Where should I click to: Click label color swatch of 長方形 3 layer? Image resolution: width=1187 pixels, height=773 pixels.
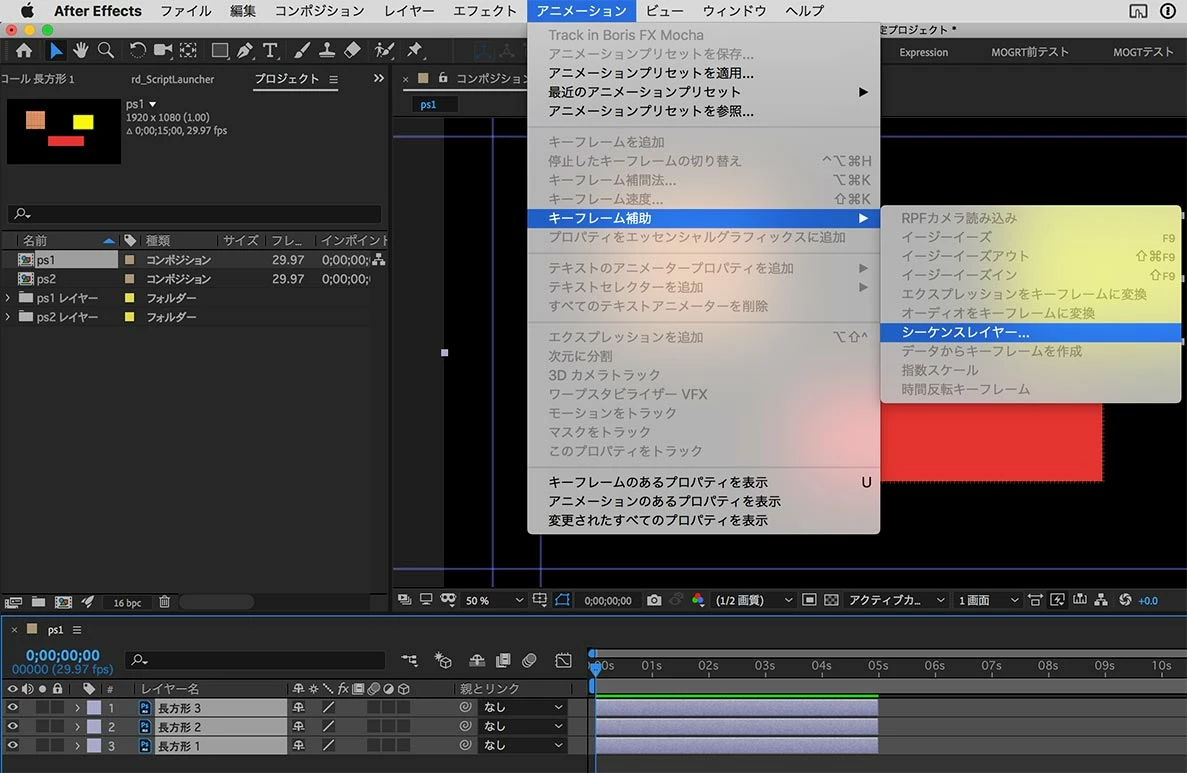[94, 708]
